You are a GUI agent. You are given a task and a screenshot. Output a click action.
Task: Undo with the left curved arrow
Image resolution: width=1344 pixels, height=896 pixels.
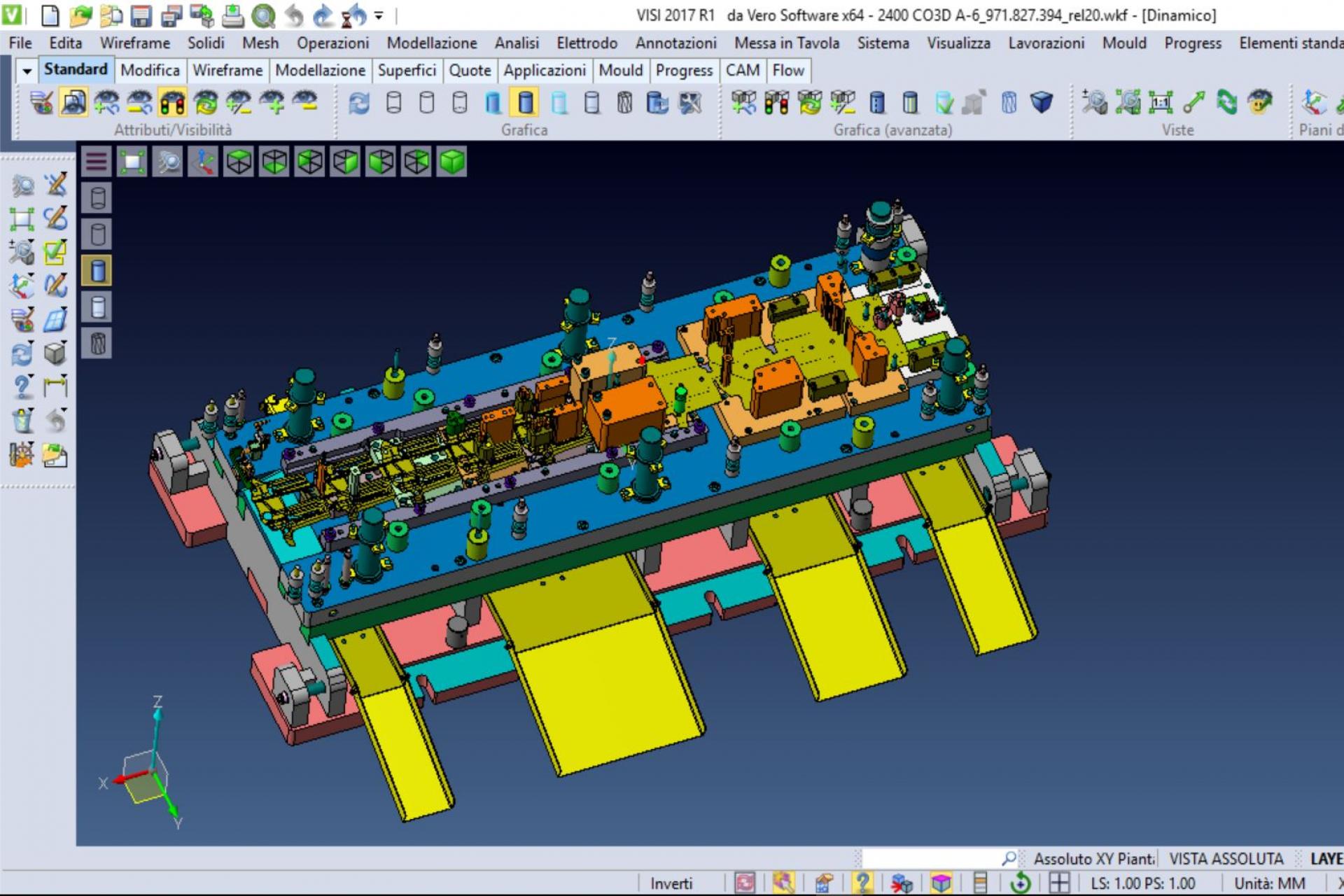pyautogui.click(x=294, y=15)
